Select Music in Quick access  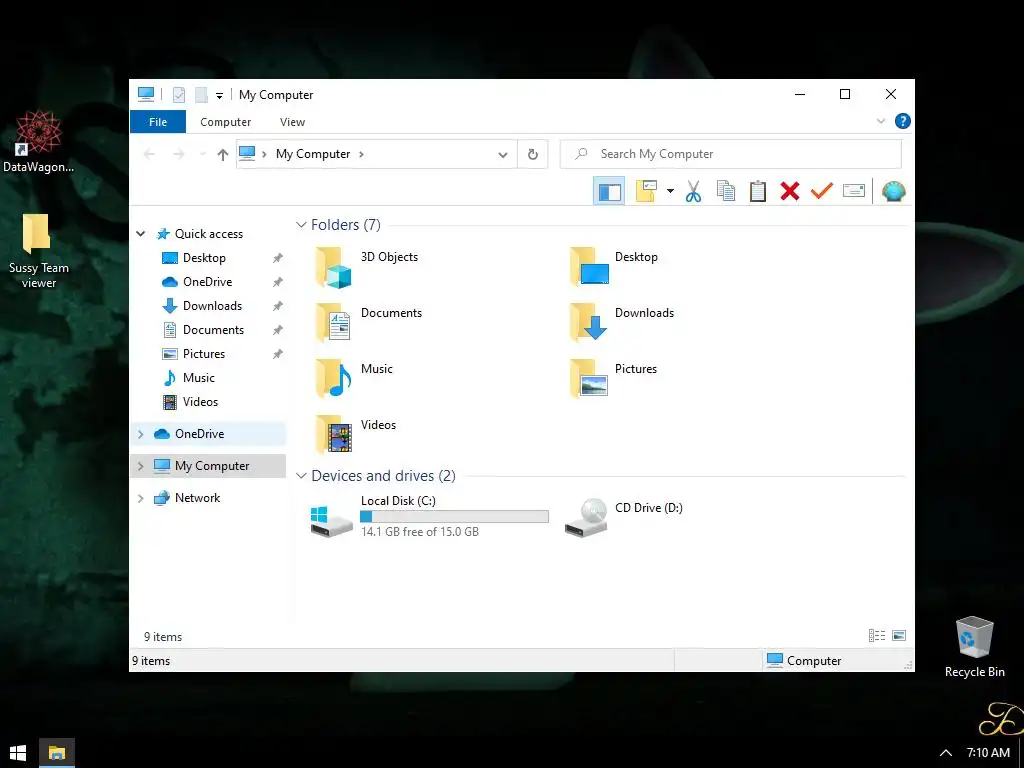coord(199,377)
